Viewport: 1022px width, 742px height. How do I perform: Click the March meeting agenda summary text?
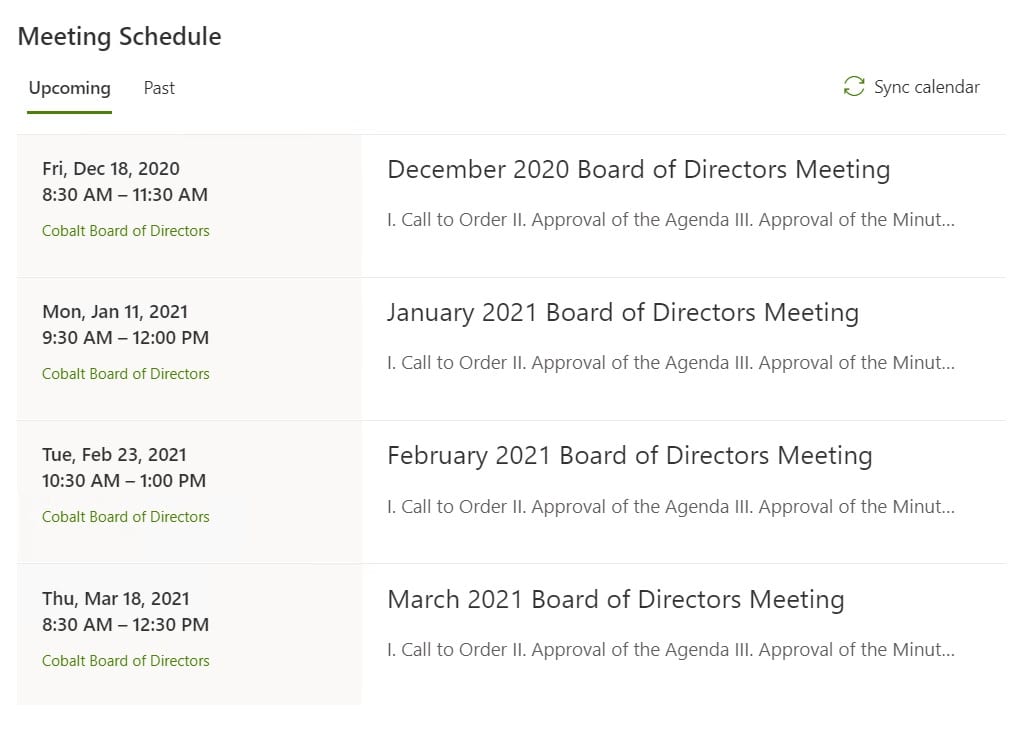pos(671,649)
